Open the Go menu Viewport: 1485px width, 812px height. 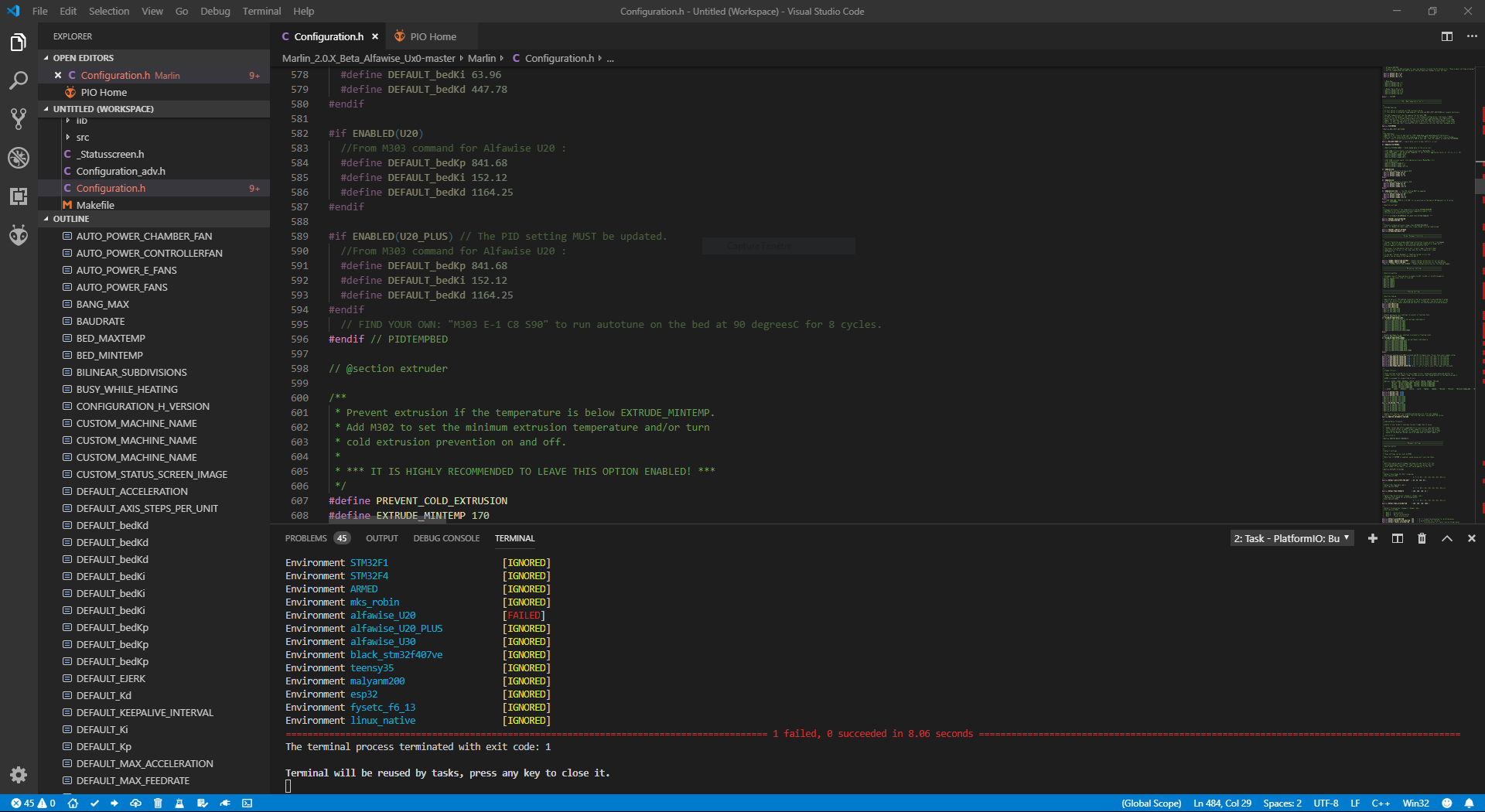click(182, 11)
